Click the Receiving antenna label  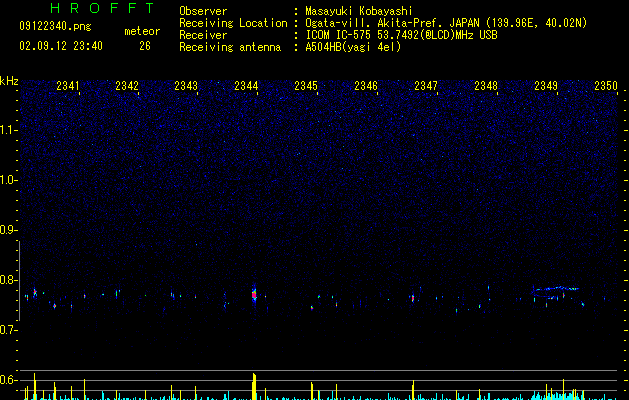tap(230, 47)
